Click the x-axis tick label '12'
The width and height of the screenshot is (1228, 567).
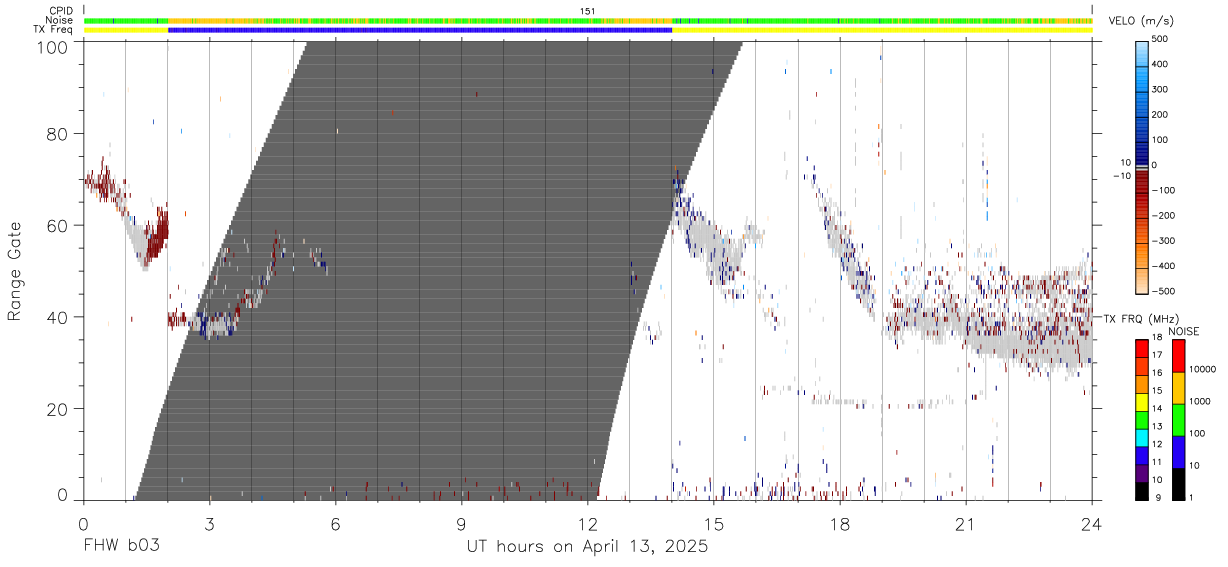coord(587,523)
